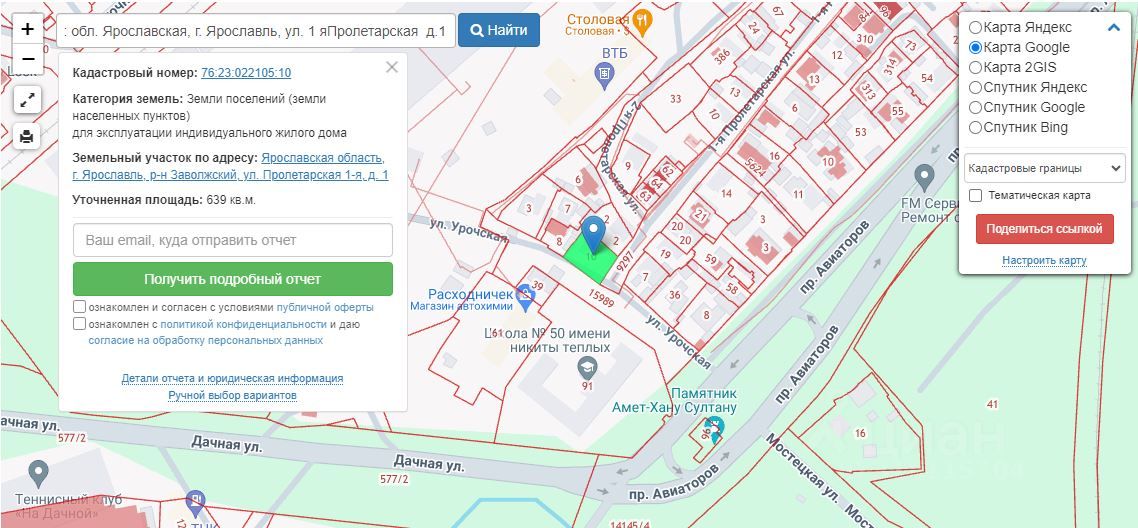Collapse the map layer panel chevron

(1113, 28)
